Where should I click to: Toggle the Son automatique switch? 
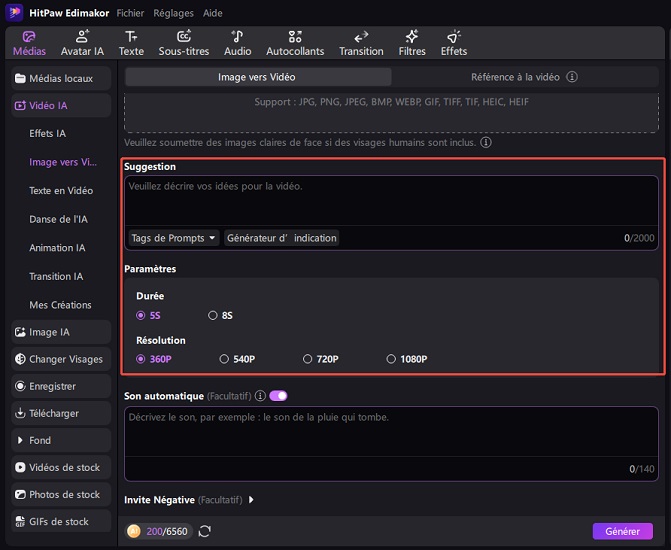(x=278, y=396)
